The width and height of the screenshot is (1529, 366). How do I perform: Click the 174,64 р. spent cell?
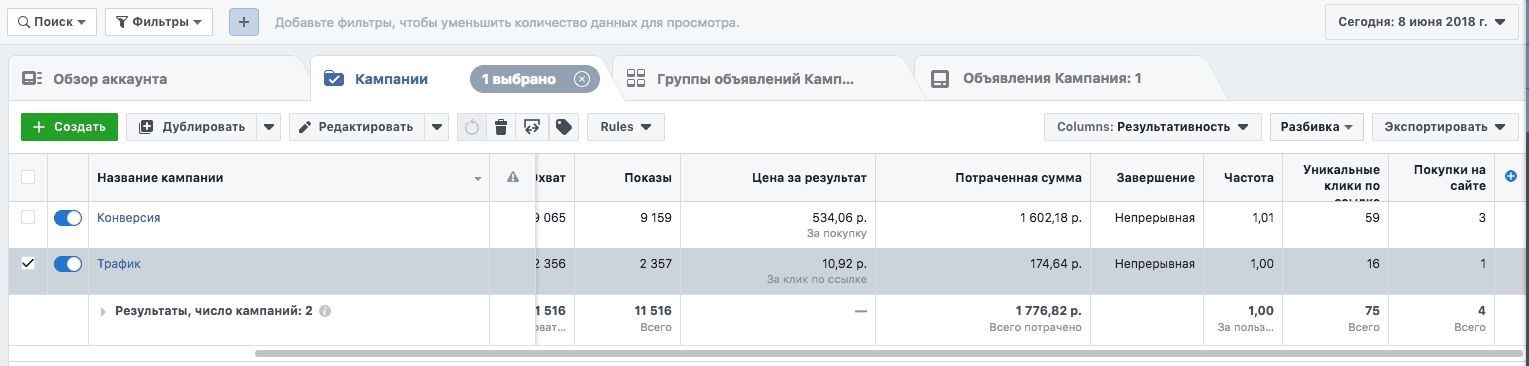(983, 271)
